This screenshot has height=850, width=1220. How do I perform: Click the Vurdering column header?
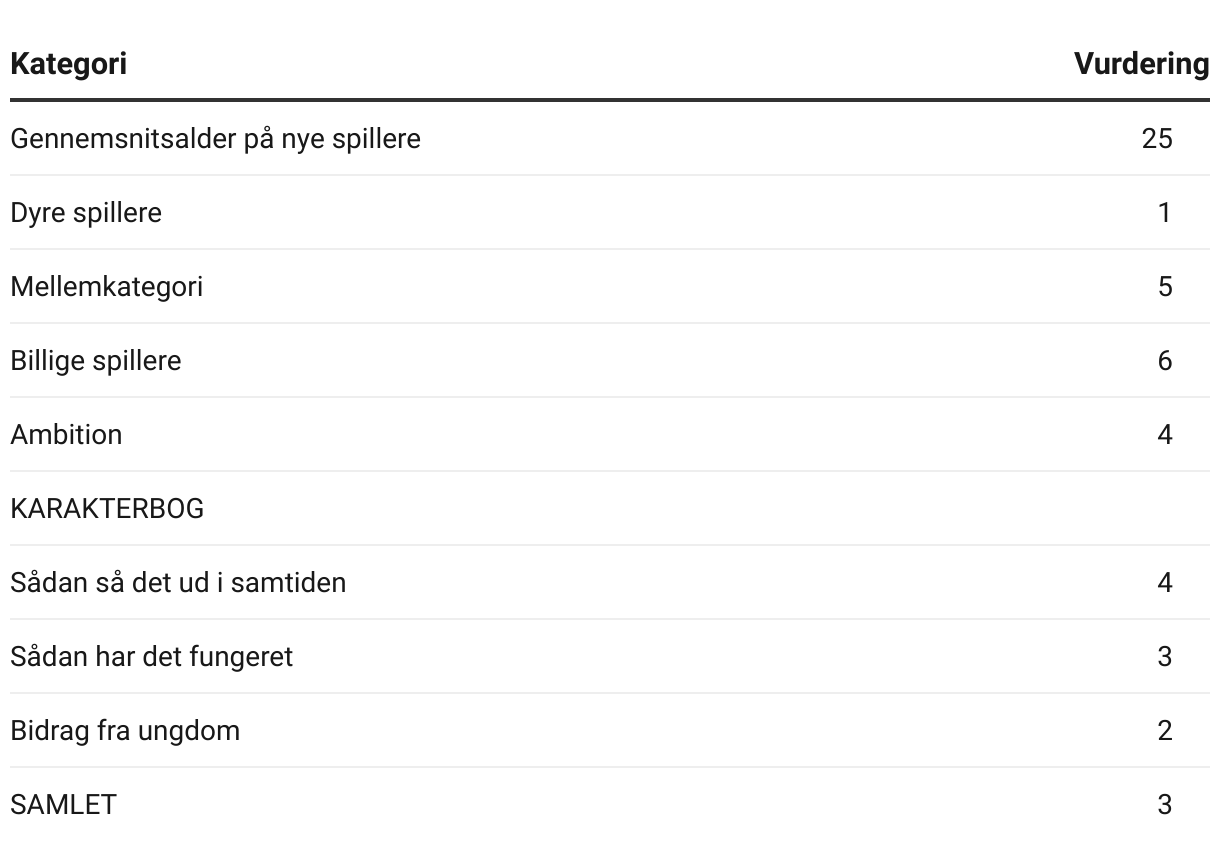click(x=1141, y=64)
